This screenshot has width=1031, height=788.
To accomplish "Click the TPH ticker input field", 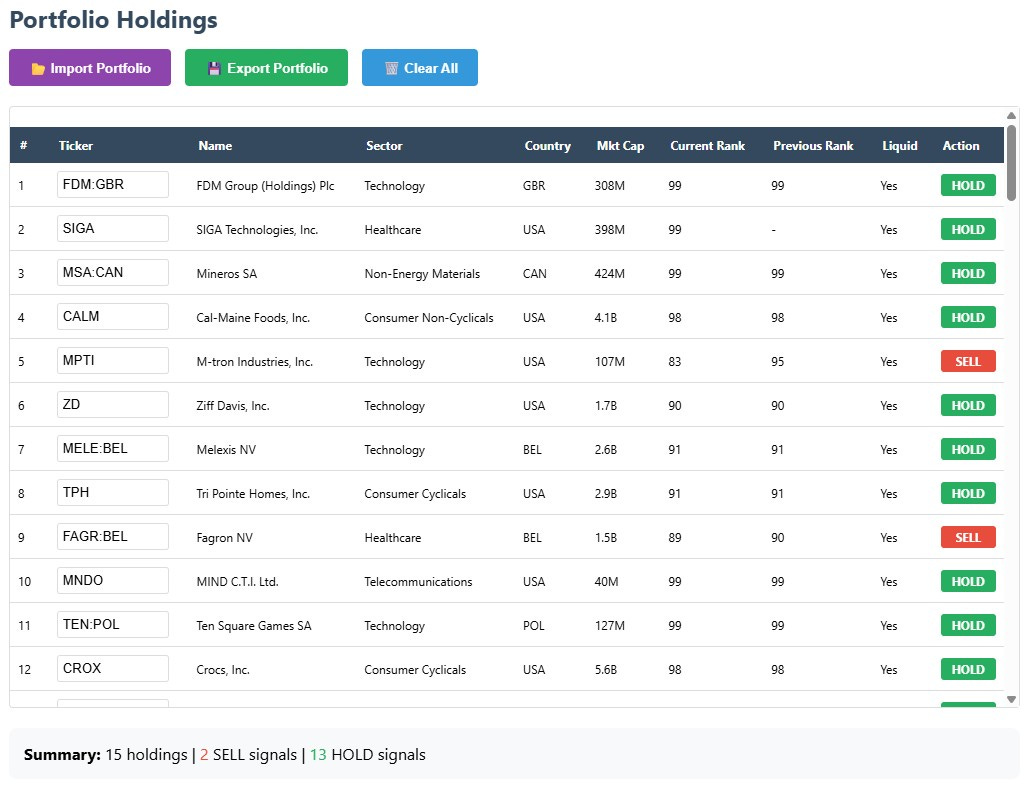I will (x=112, y=493).
